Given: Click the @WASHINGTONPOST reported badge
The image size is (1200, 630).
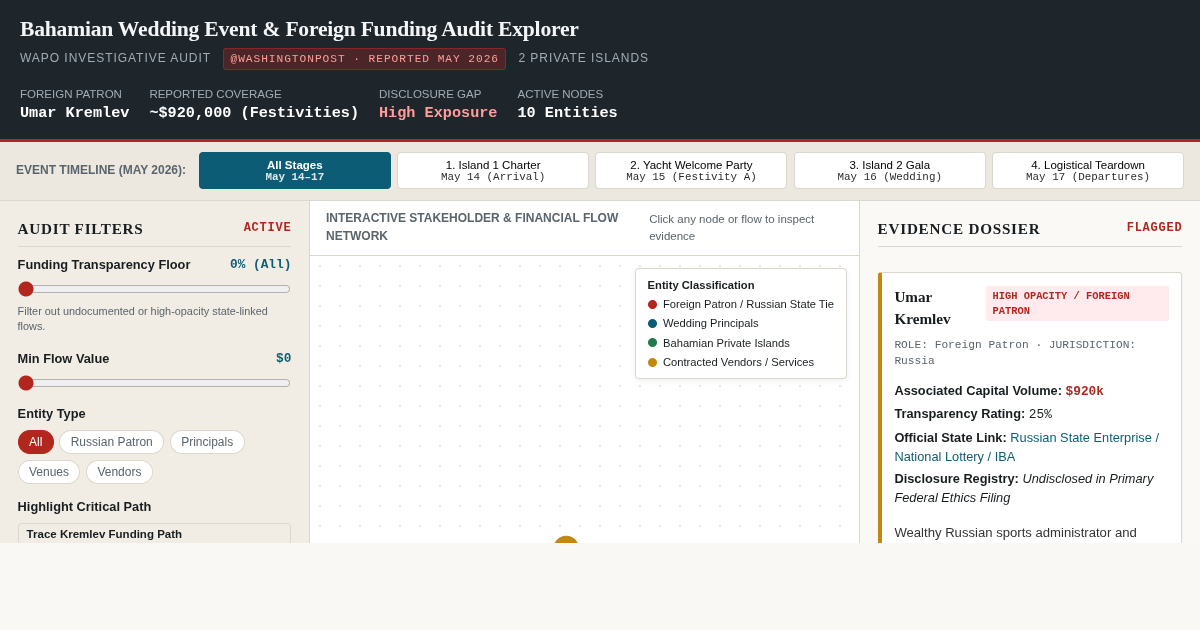Looking at the screenshot, I should coord(364,59).
